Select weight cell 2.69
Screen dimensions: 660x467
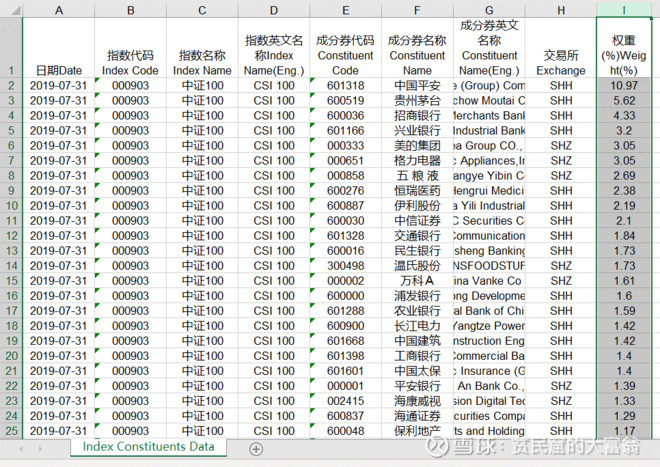pos(624,176)
